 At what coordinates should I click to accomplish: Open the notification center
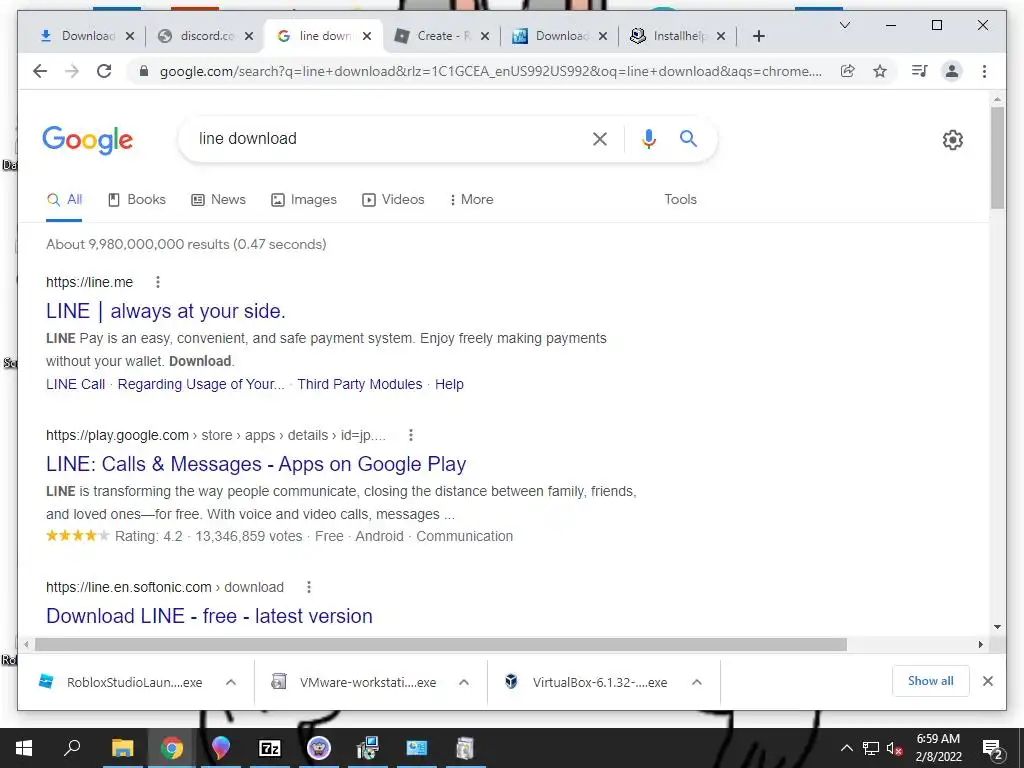[992, 749]
